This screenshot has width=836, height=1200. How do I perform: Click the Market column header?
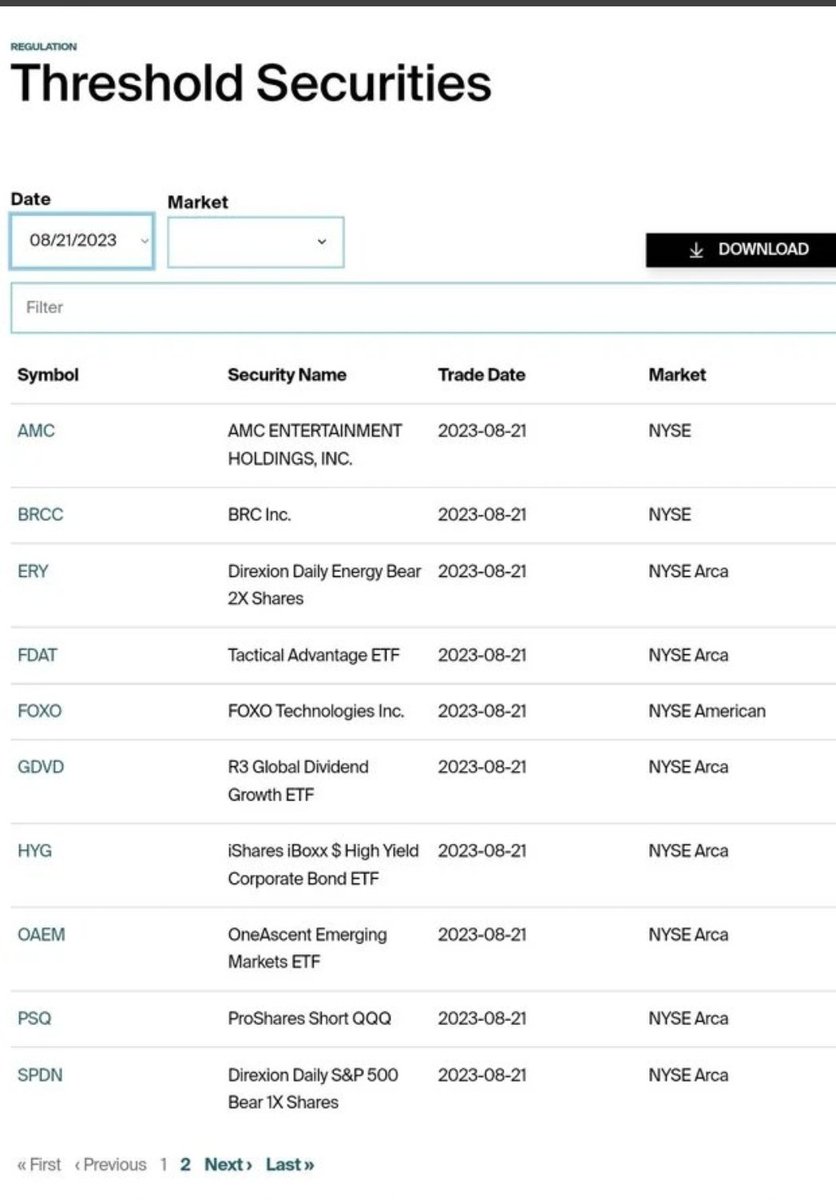(x=677, y=375)
